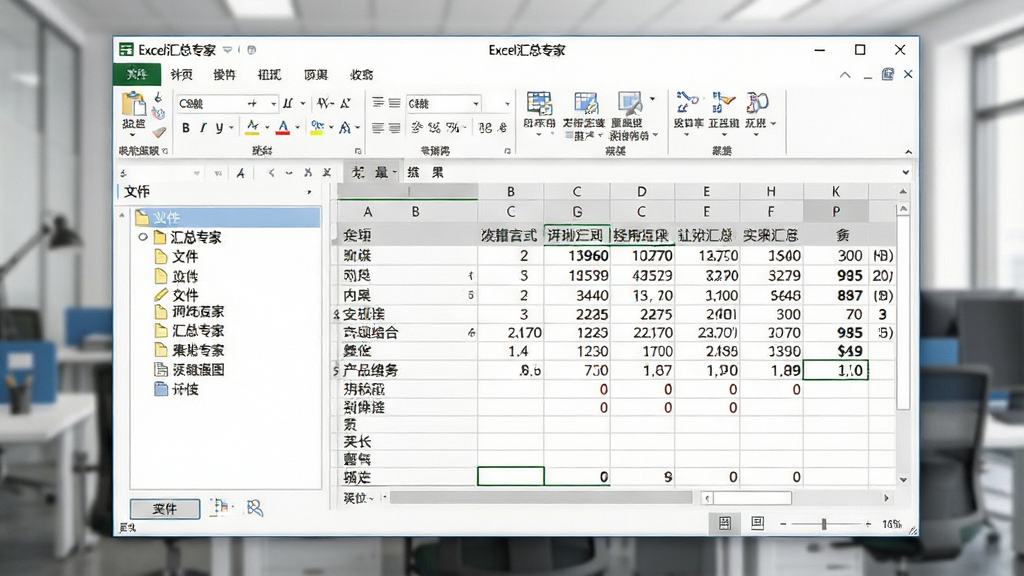Image resolution: width=1024 pixels, height=576 pixels.
Task: Open the font name combo box
Action: 227,103
